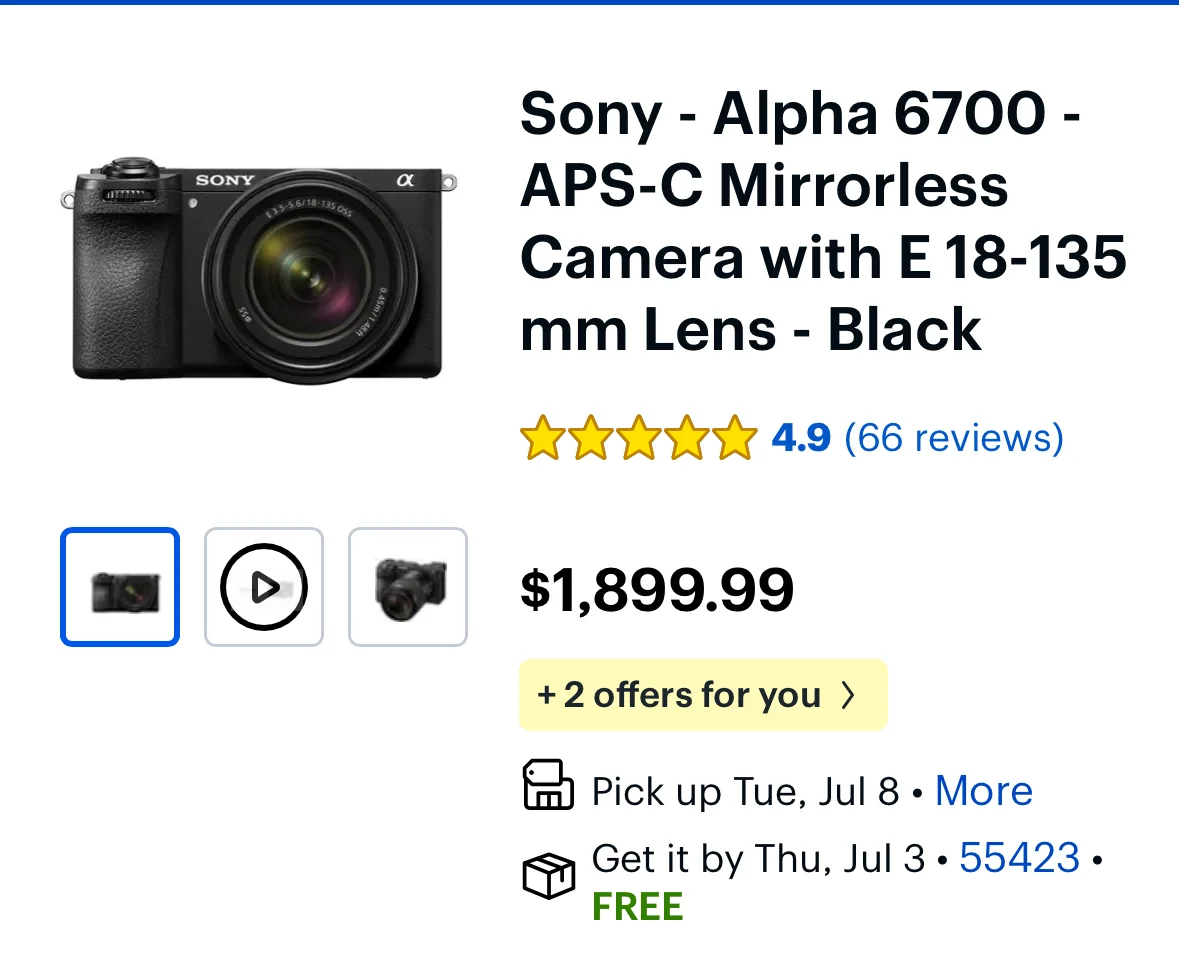
Task: Expand offers using the chevron arrow
Action: click(x=848, y=695)
